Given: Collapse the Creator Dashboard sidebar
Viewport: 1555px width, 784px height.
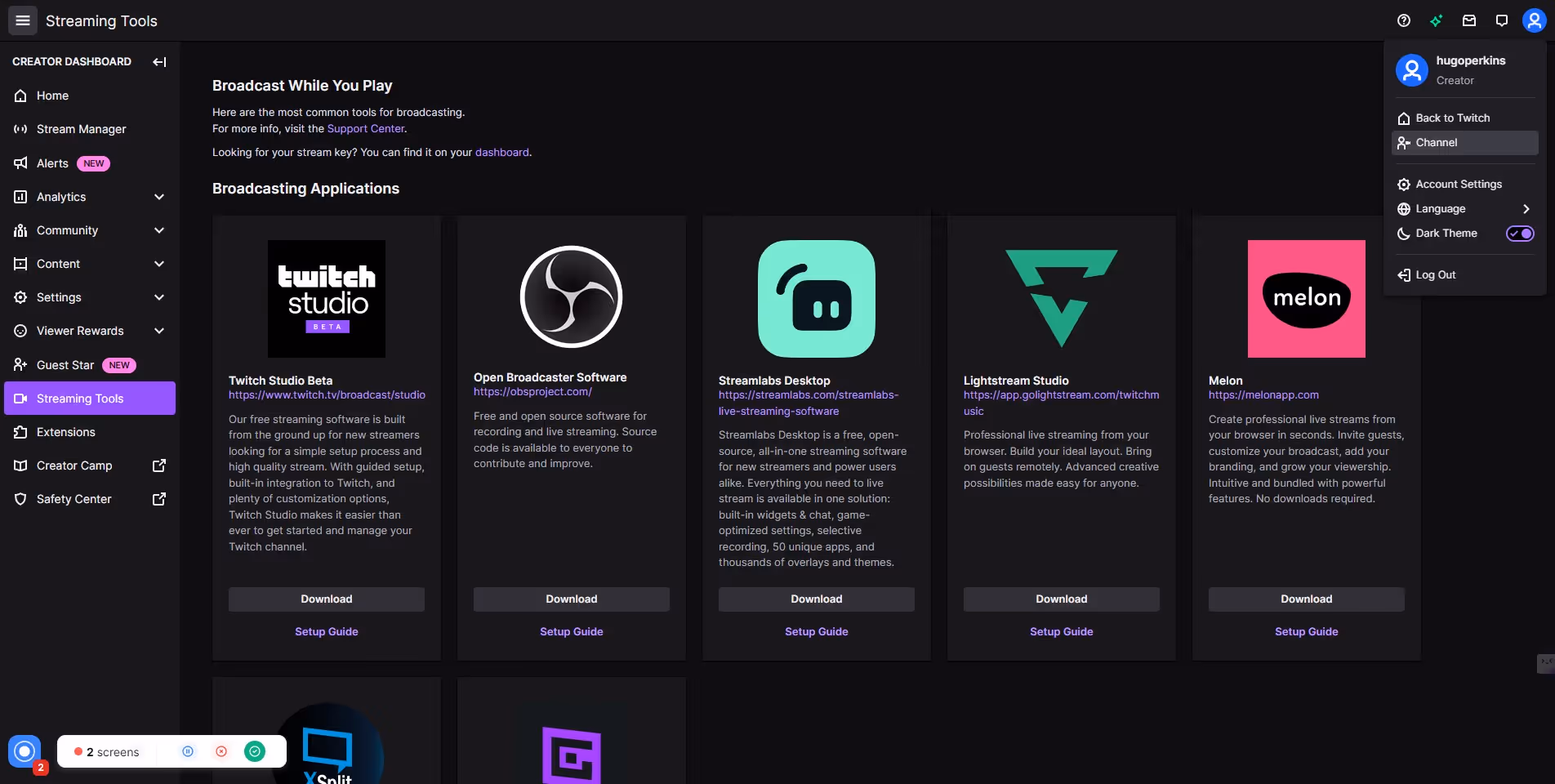Looking at the screenshot, I should pyautogui.click(x=159, y=61).
